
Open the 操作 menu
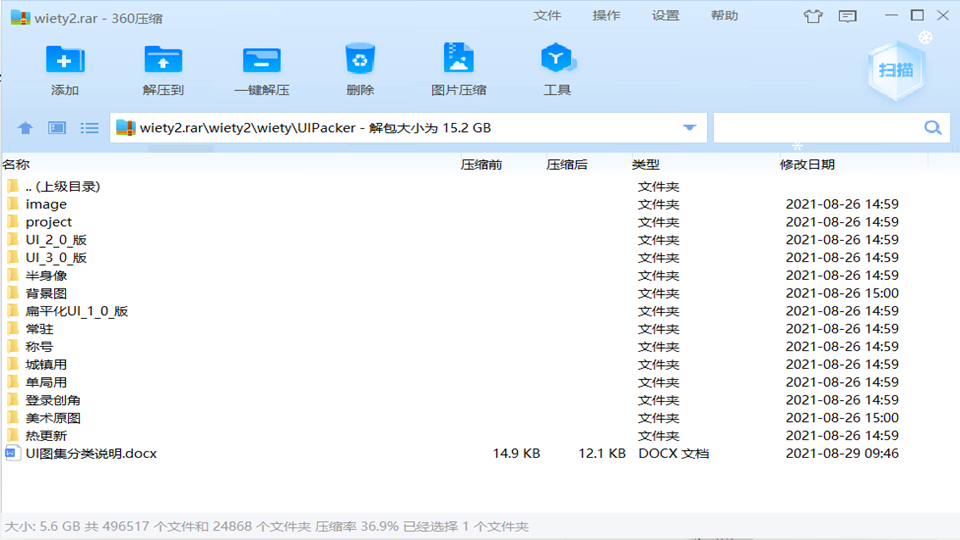tap(606, 16)
